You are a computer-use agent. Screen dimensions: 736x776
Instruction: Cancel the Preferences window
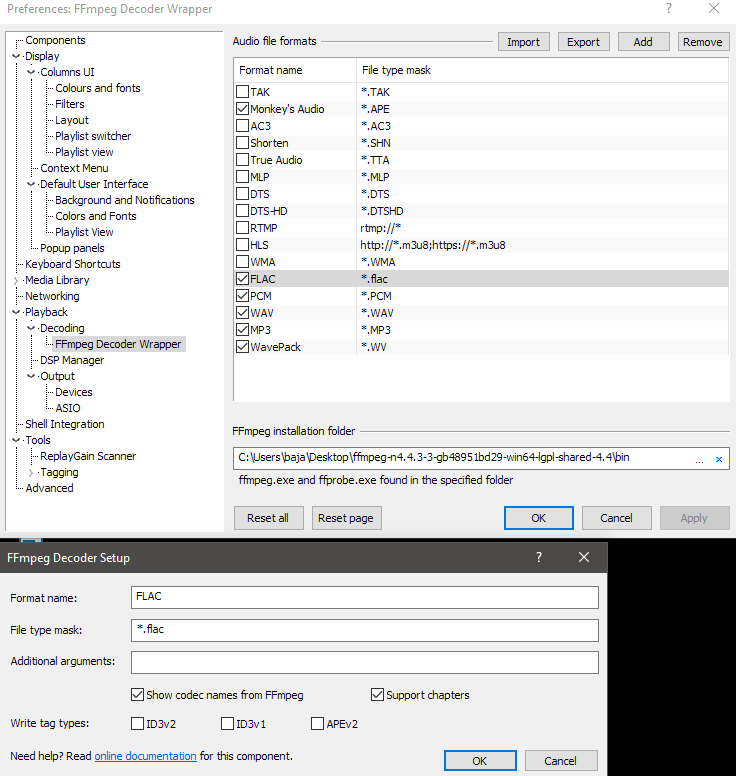tap(616, 518)
